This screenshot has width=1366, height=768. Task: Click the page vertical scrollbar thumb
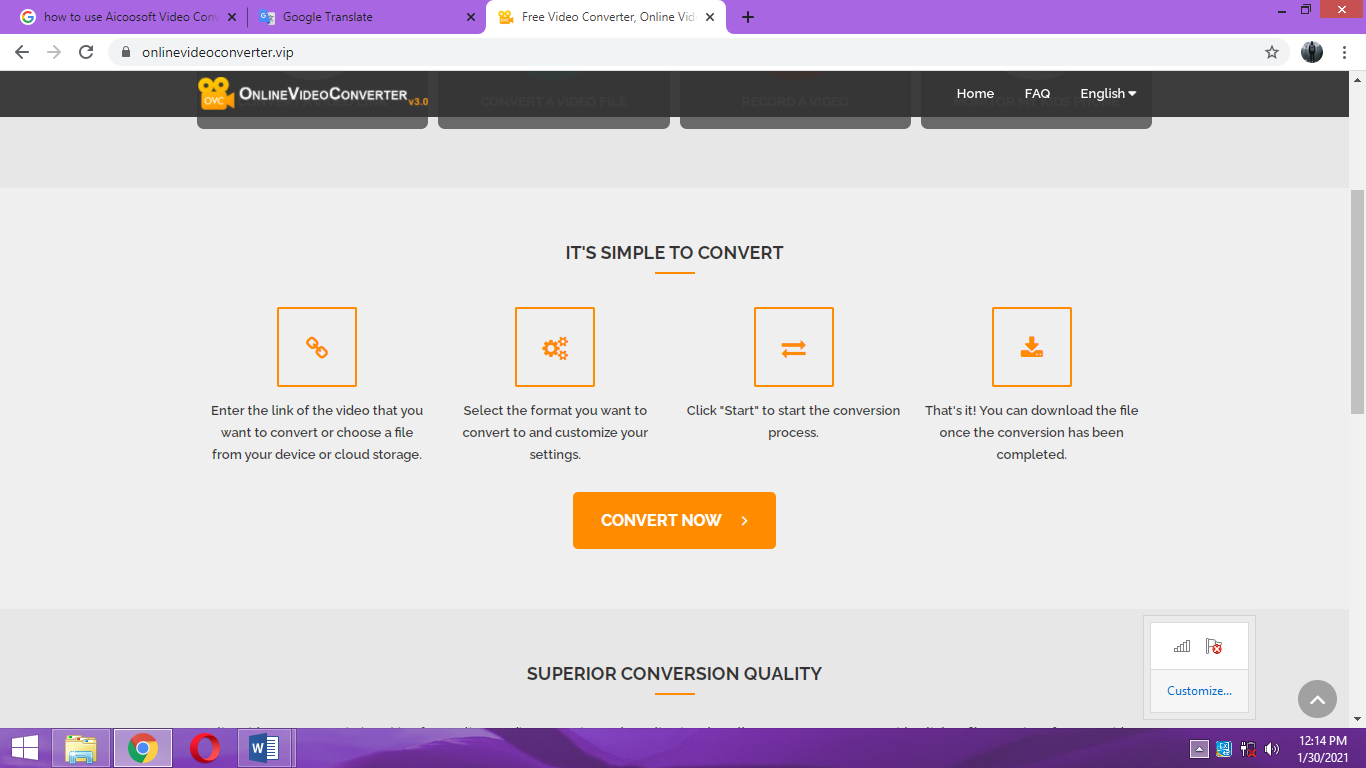1357,300
